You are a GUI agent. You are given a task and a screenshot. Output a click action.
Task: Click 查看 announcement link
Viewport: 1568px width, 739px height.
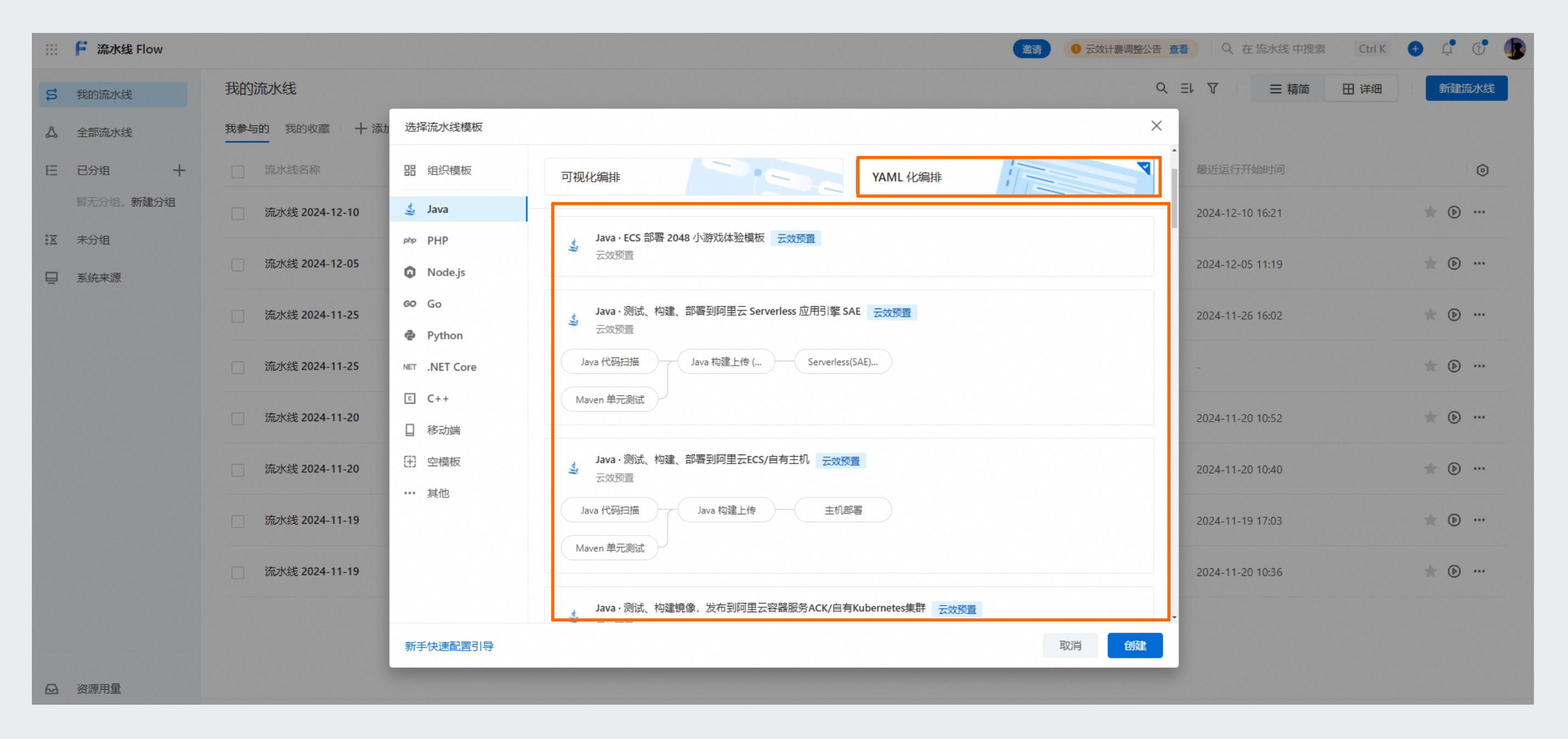tap(1178, 49)
